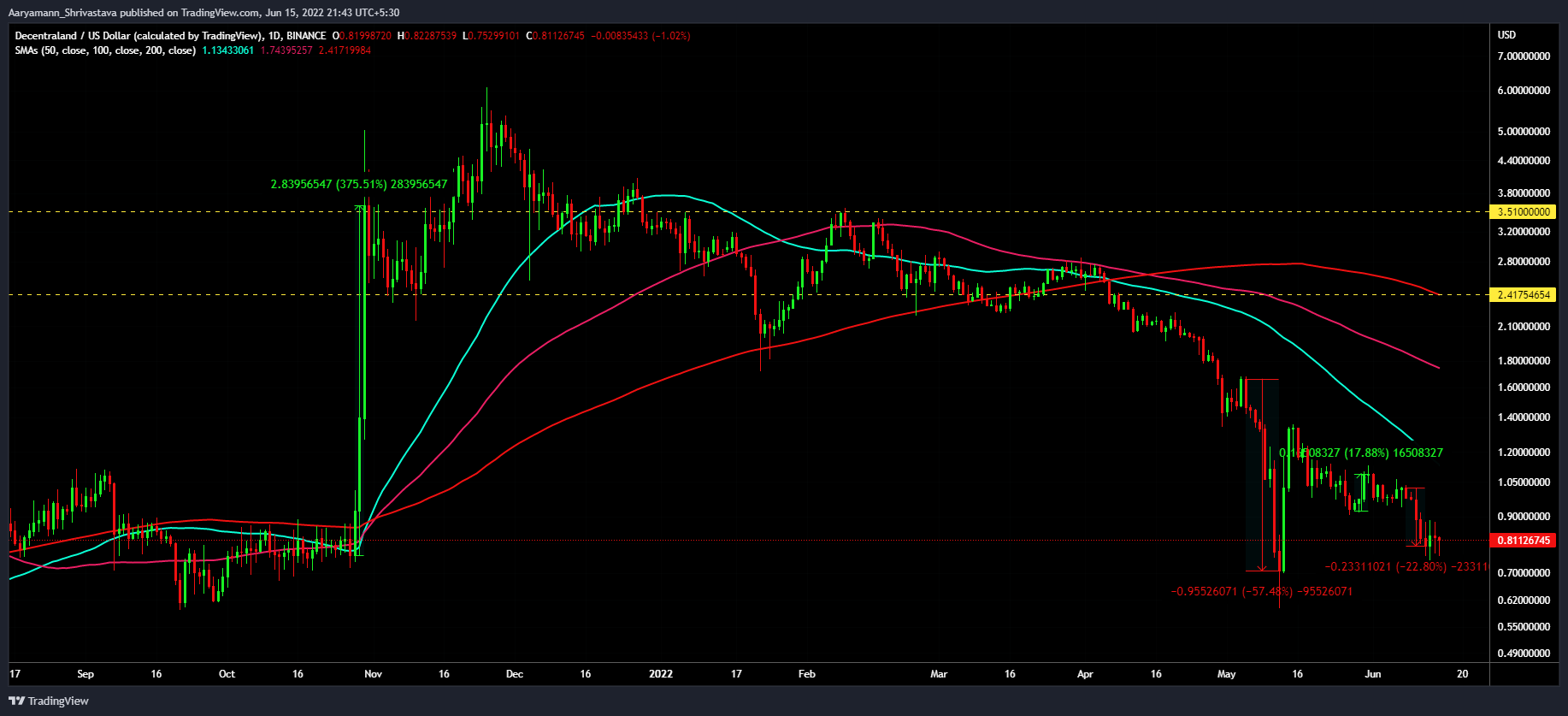The height and width of the screenshot is (716, 1568).
Task: Click the Mar label on time axis
Action: (939, 674)
